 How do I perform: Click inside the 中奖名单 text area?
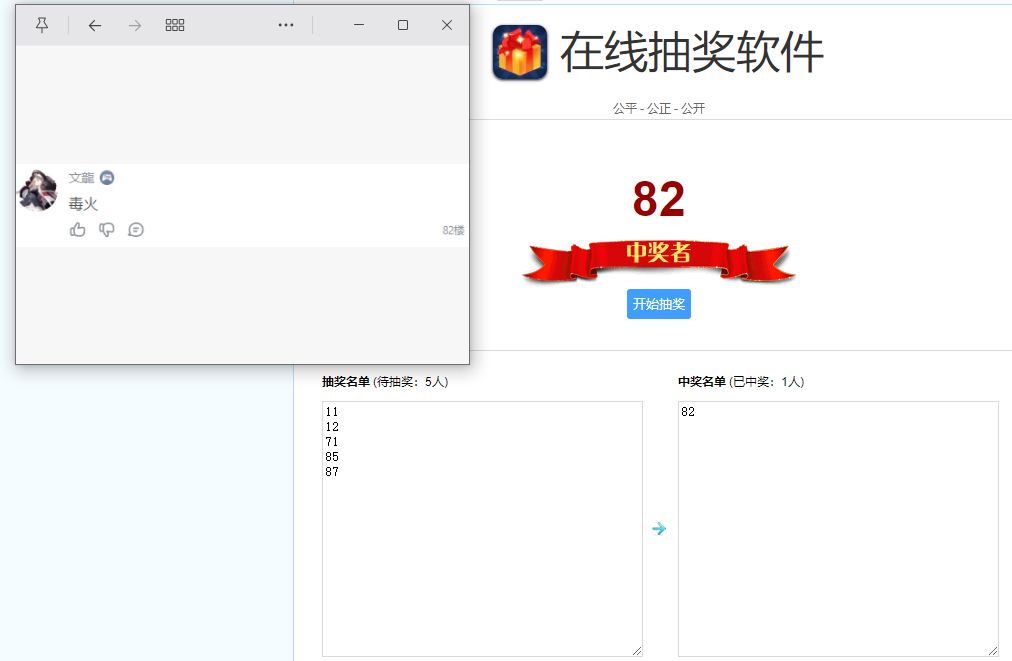[838, 529]
